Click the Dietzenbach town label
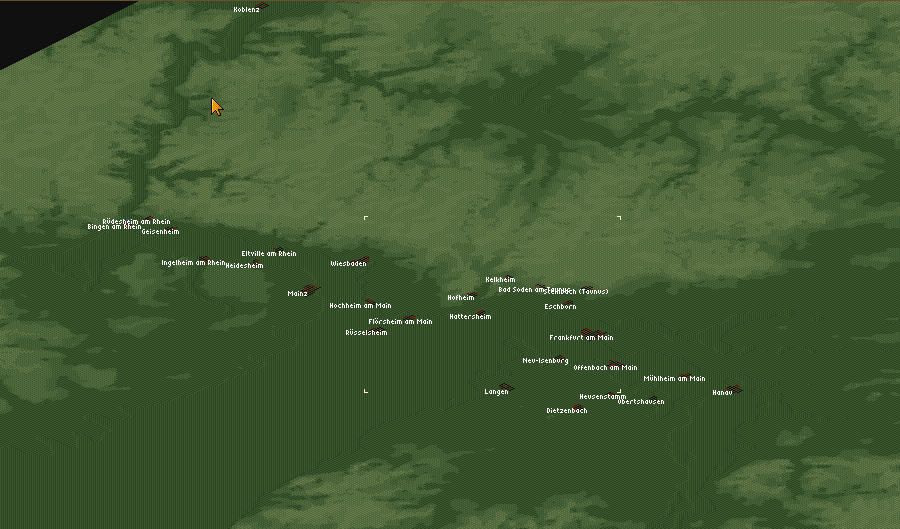The height and width of the screenshot is (529, 900). 566,411
